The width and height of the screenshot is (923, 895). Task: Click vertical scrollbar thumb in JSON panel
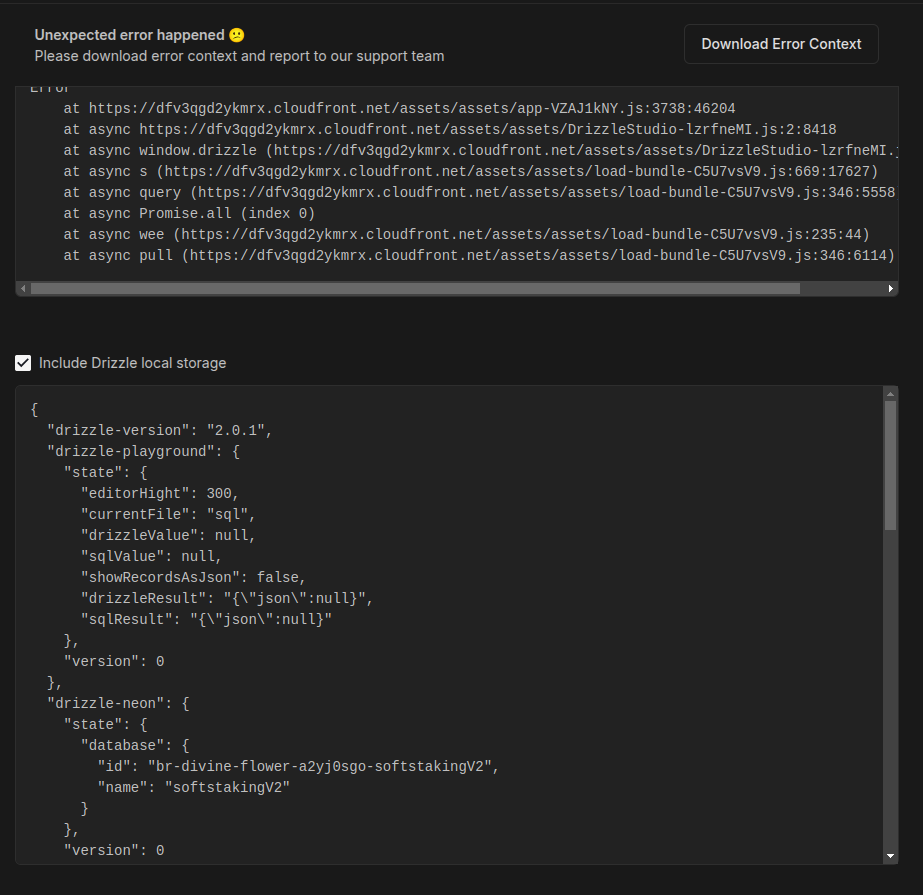click(890, 465)
